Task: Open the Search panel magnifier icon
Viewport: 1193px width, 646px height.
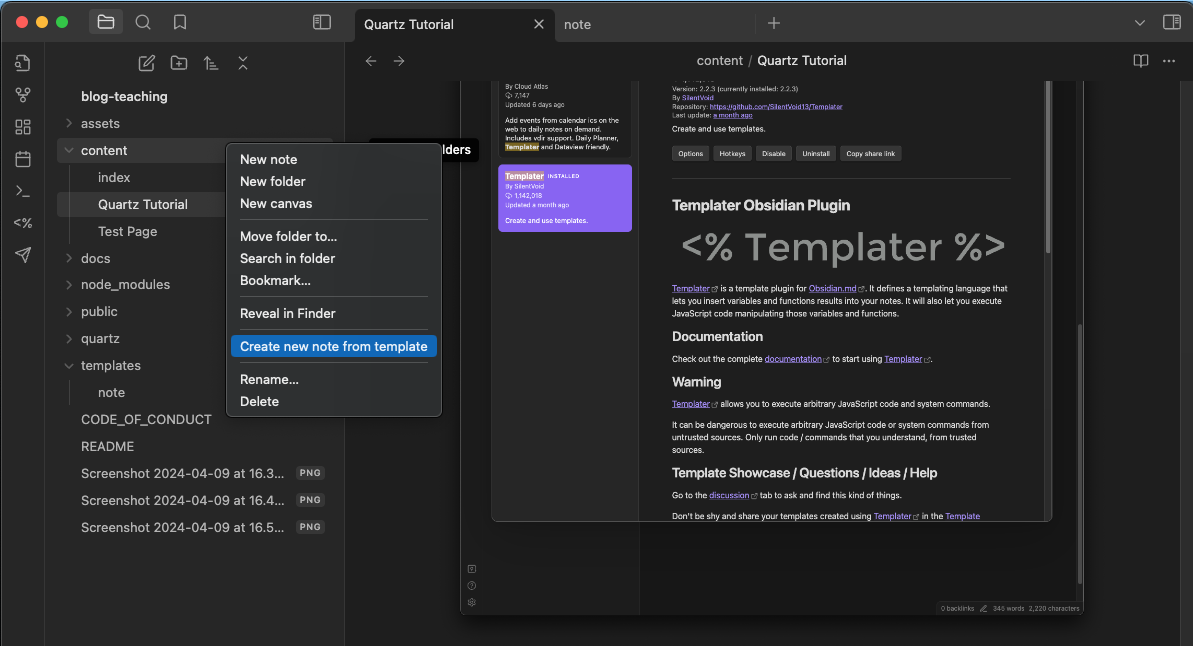Action: (143, 22)
